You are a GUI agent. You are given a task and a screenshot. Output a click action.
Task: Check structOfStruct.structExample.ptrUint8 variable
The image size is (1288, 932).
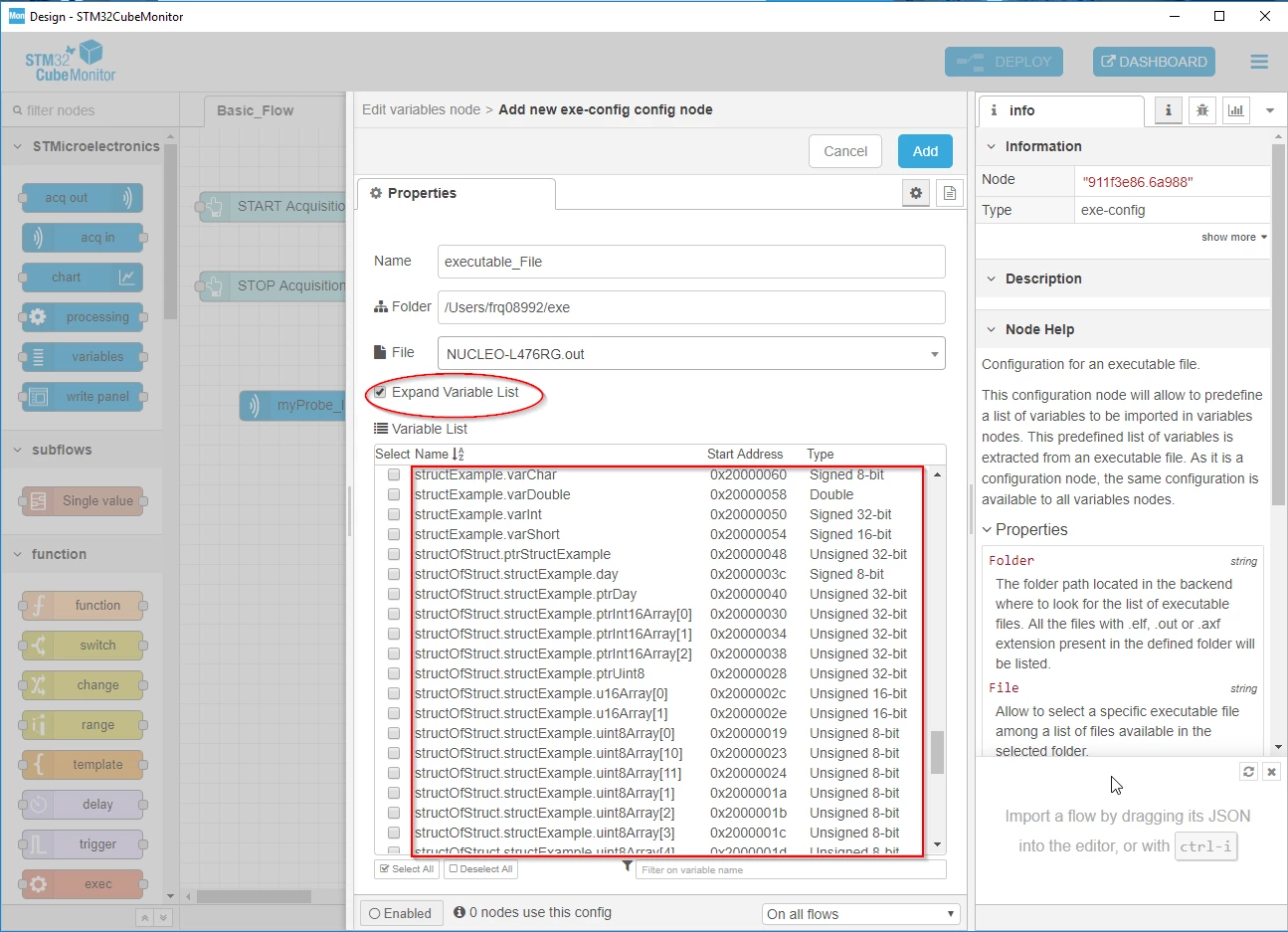pos(394,674)
